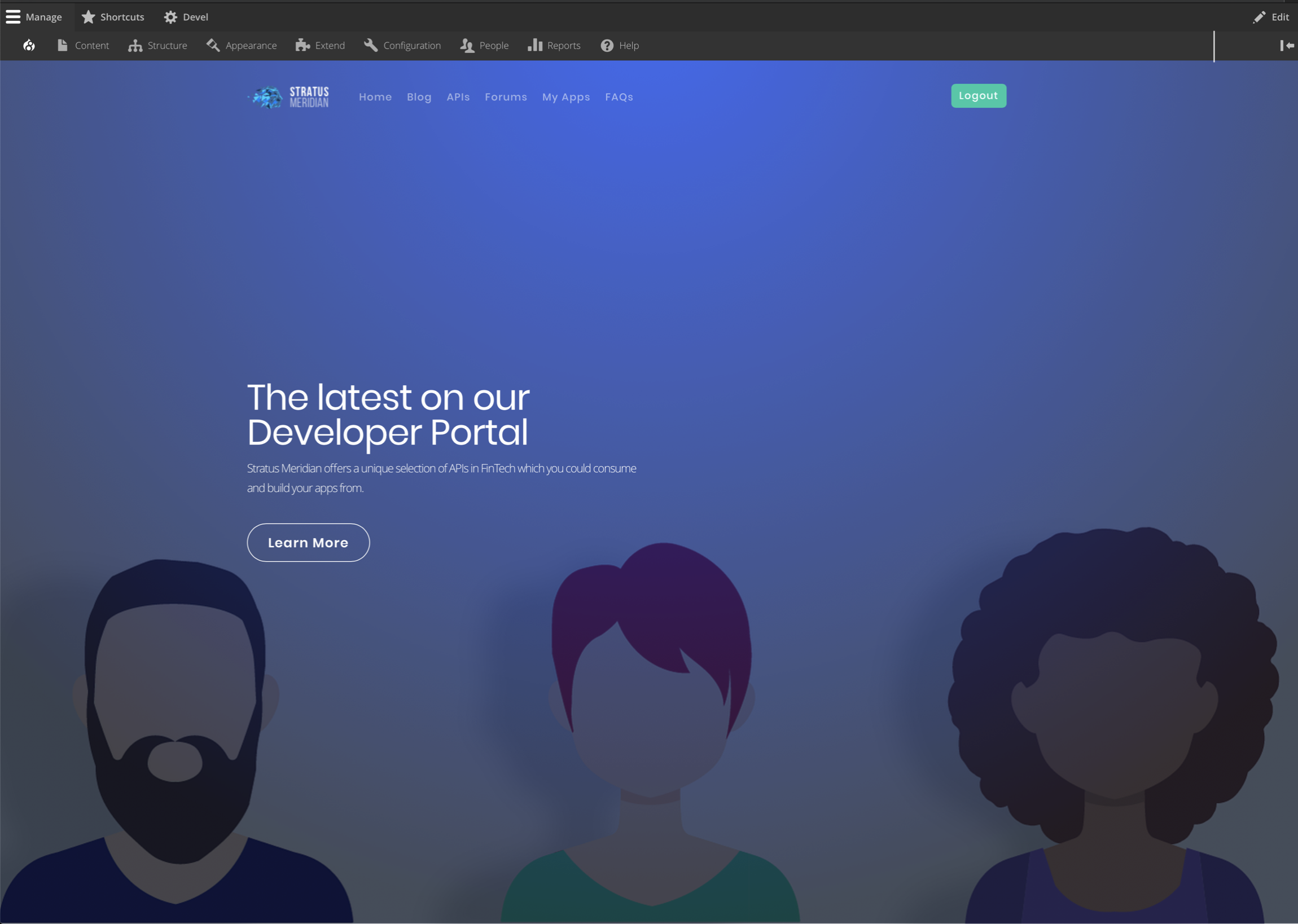The image size is (1298, 924).
Task: Click the Stratus Meridian logo
Action: [288, 97]
